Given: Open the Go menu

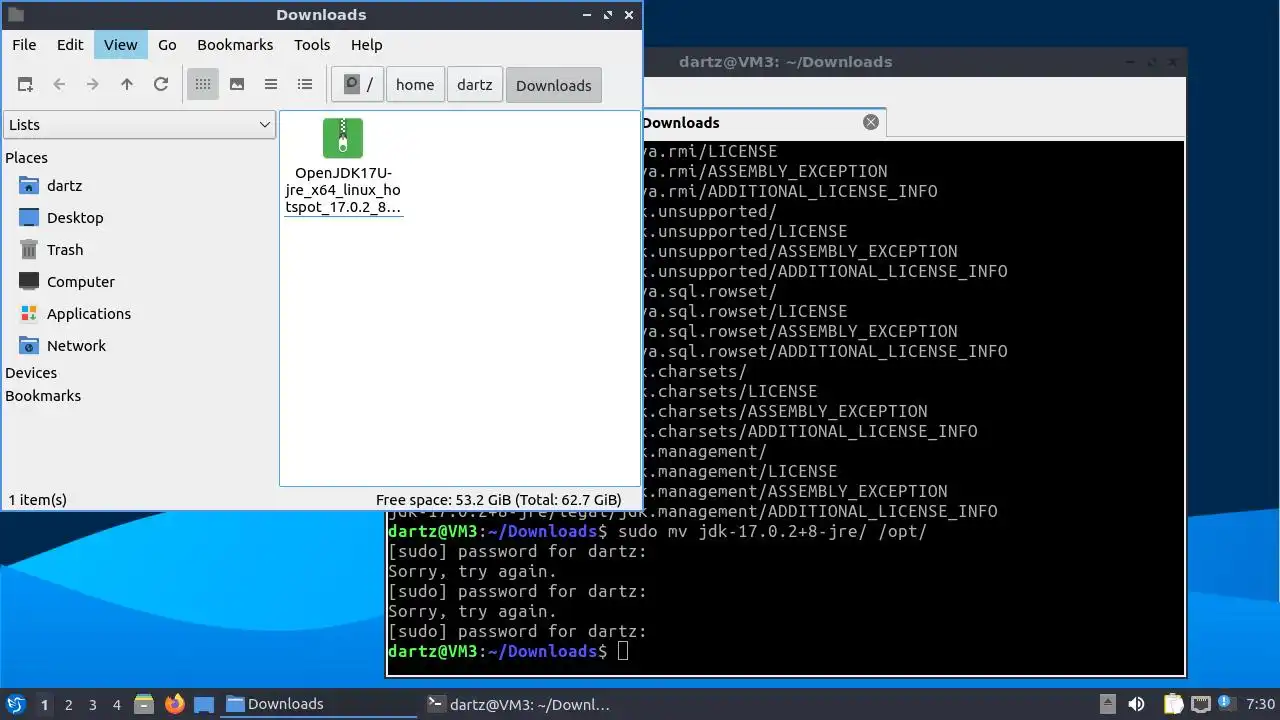Looking at the screenshot, I should tap(167, 45).
